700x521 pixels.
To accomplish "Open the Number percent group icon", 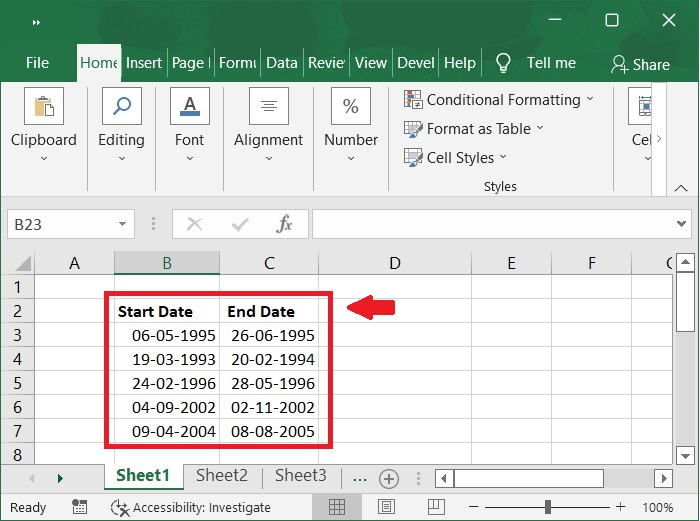I will (x=351, y=106).
